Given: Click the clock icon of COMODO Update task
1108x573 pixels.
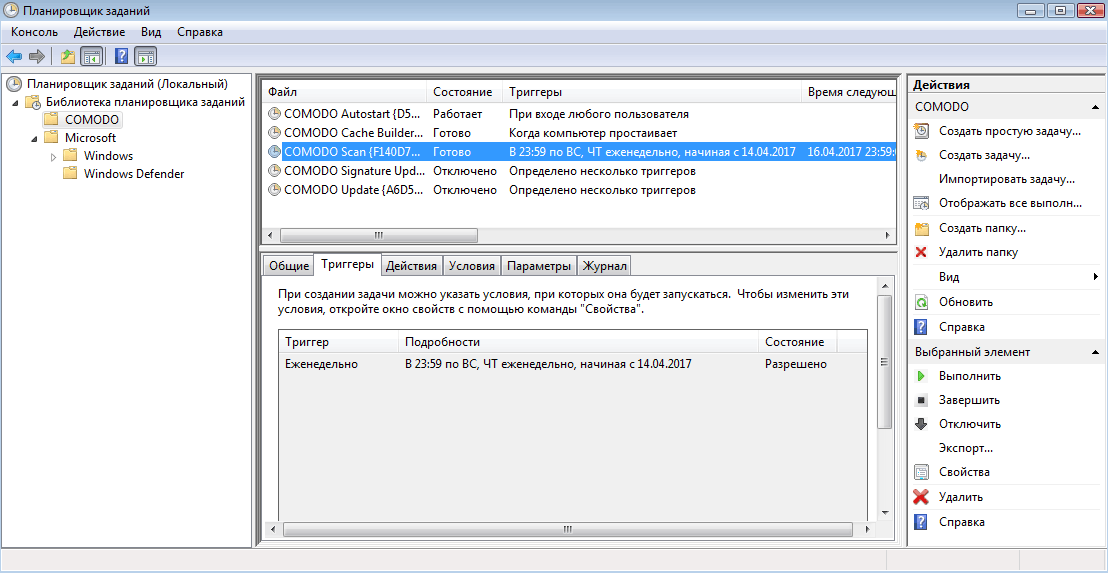Looking at the screenshot, I should [274, 190].
